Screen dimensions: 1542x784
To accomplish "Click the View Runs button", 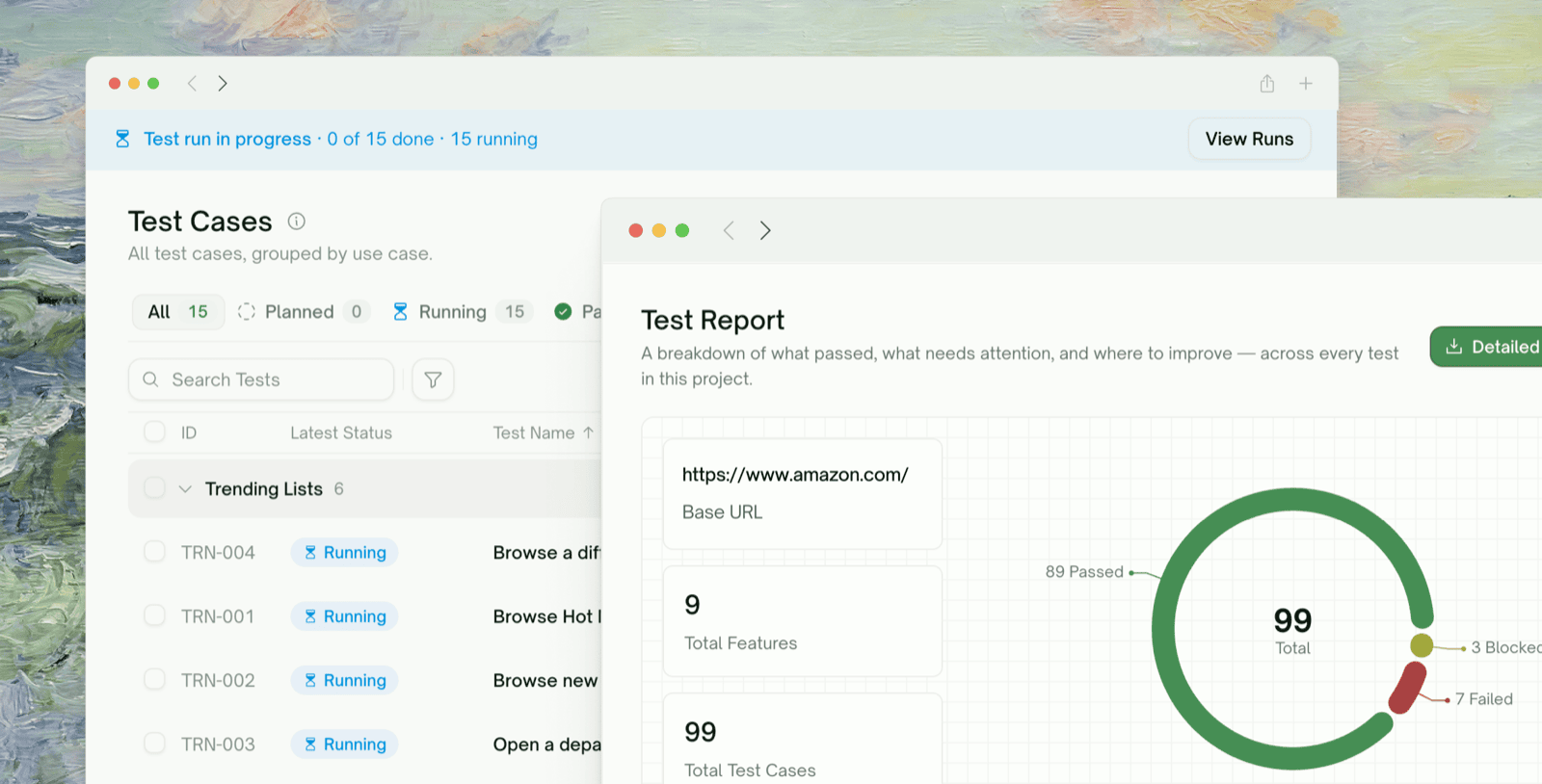I will tap(1249, 139).
